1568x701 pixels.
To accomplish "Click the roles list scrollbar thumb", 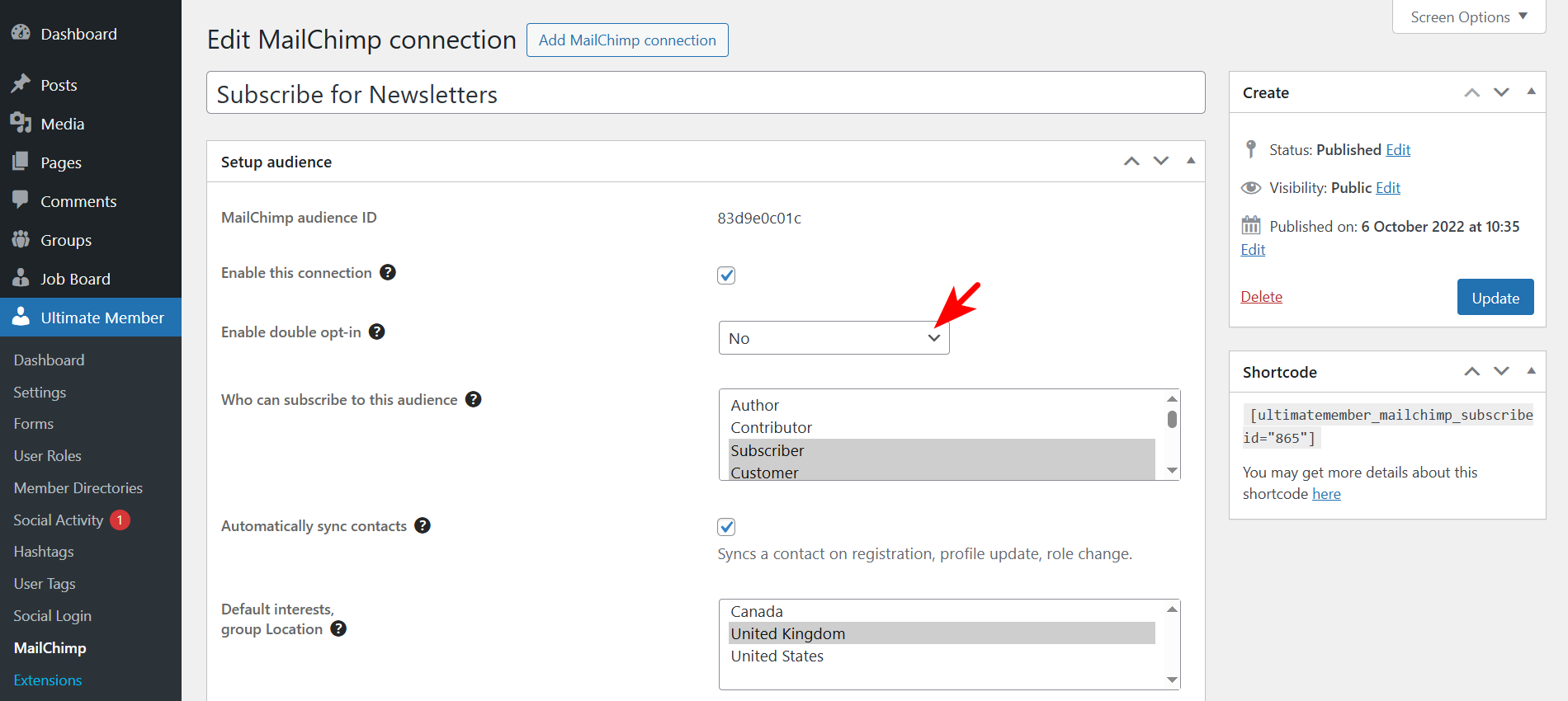I will [x=1172, y=419].
